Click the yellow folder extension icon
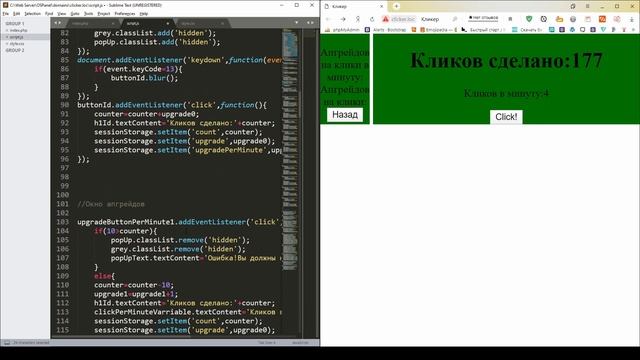This screenshot has width=640, height=360. tap(559, 19)
